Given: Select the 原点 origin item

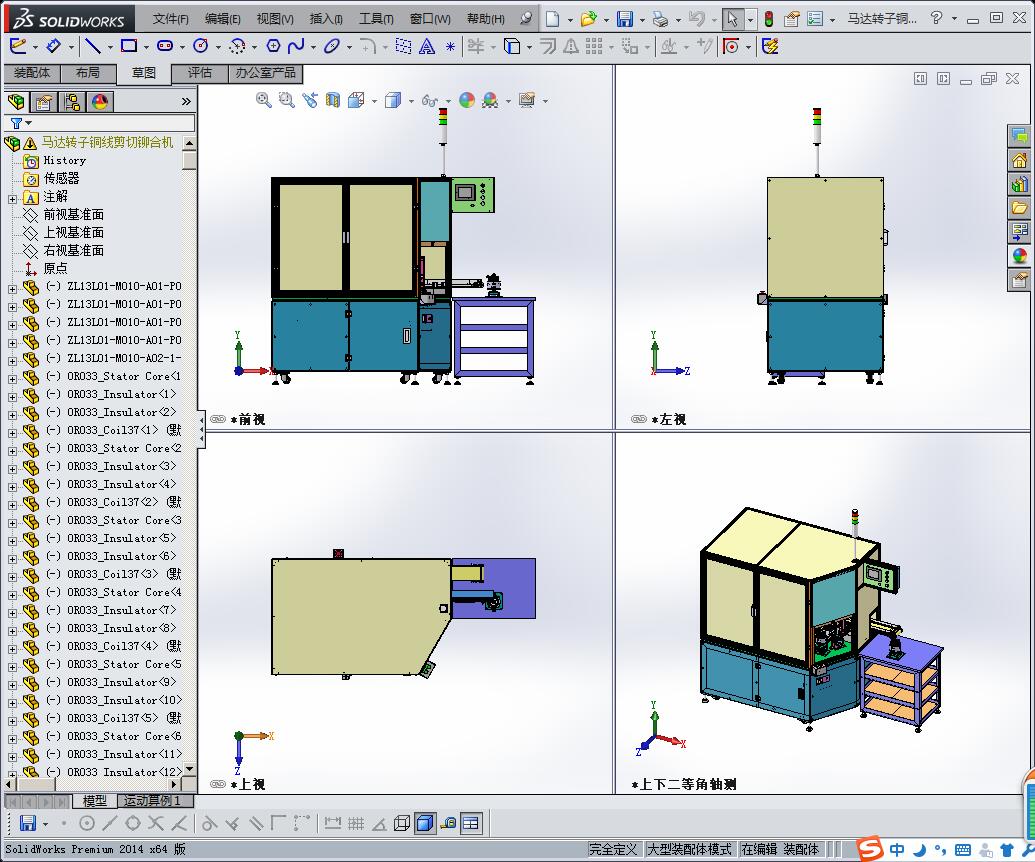Looking at the screenshot, I should [55, 268].
